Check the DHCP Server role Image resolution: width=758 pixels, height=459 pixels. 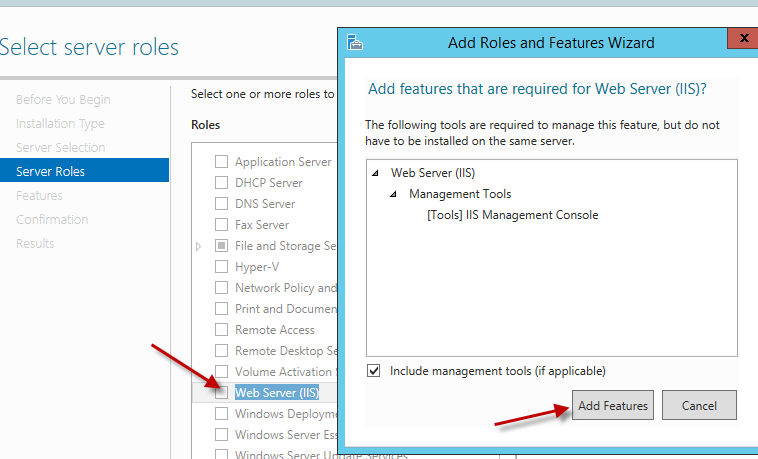(221, 183)
